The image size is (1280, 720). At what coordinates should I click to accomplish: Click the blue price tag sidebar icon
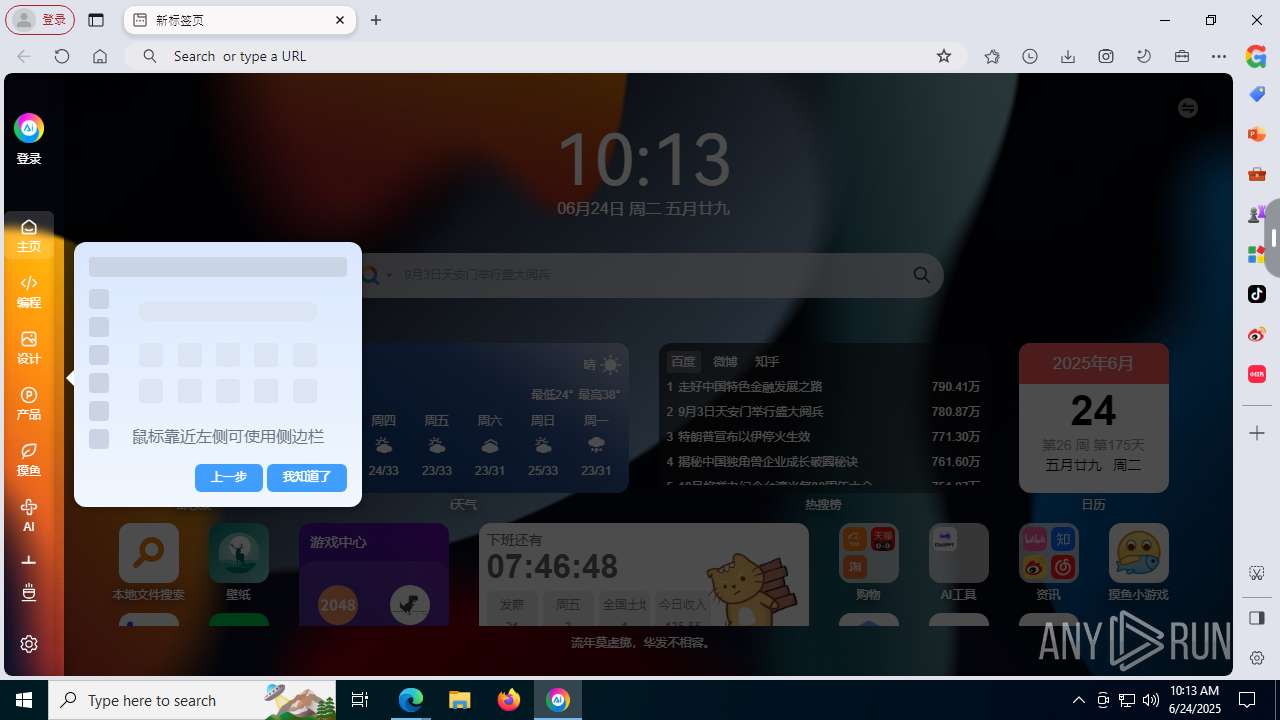pyautogui.click(x=1257, y=94)
